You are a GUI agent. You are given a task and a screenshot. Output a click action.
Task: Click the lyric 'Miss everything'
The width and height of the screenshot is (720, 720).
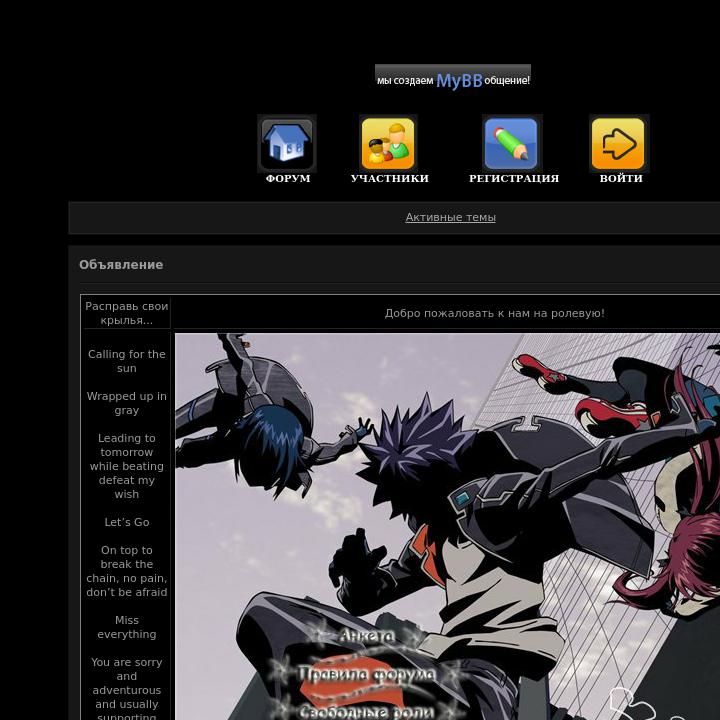pyautogui.click(x=127, y=627)
